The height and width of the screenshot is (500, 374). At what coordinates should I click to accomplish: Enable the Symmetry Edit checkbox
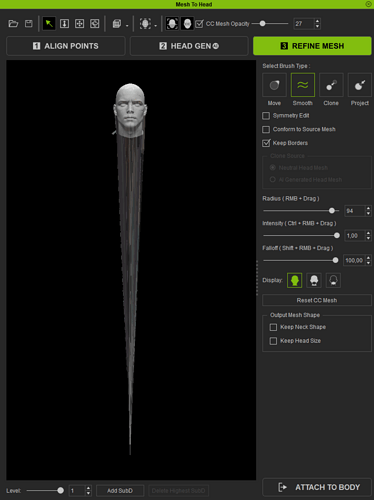(x=266, y=116)
